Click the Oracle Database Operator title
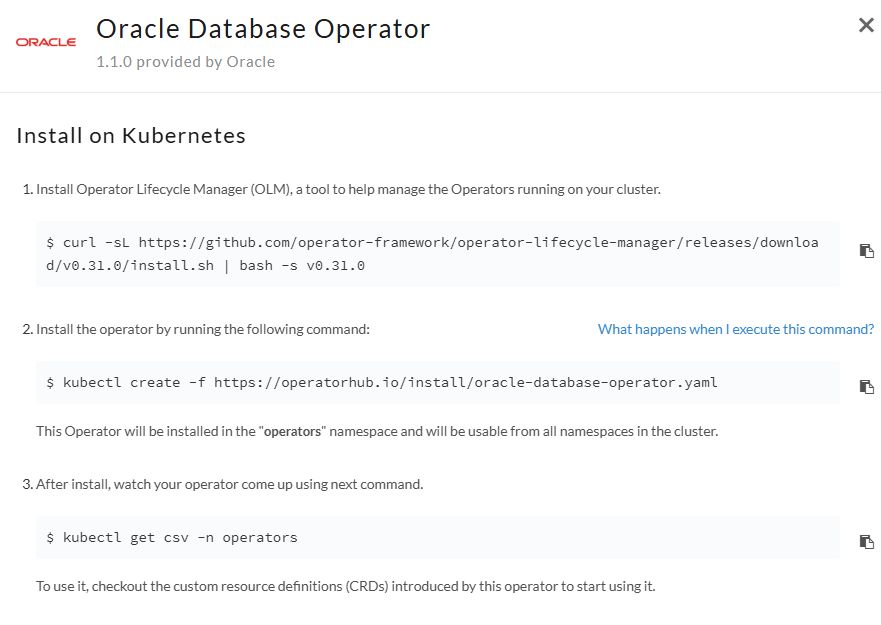Viewport: 881px width, 625px height. click(x=263, y=28)
